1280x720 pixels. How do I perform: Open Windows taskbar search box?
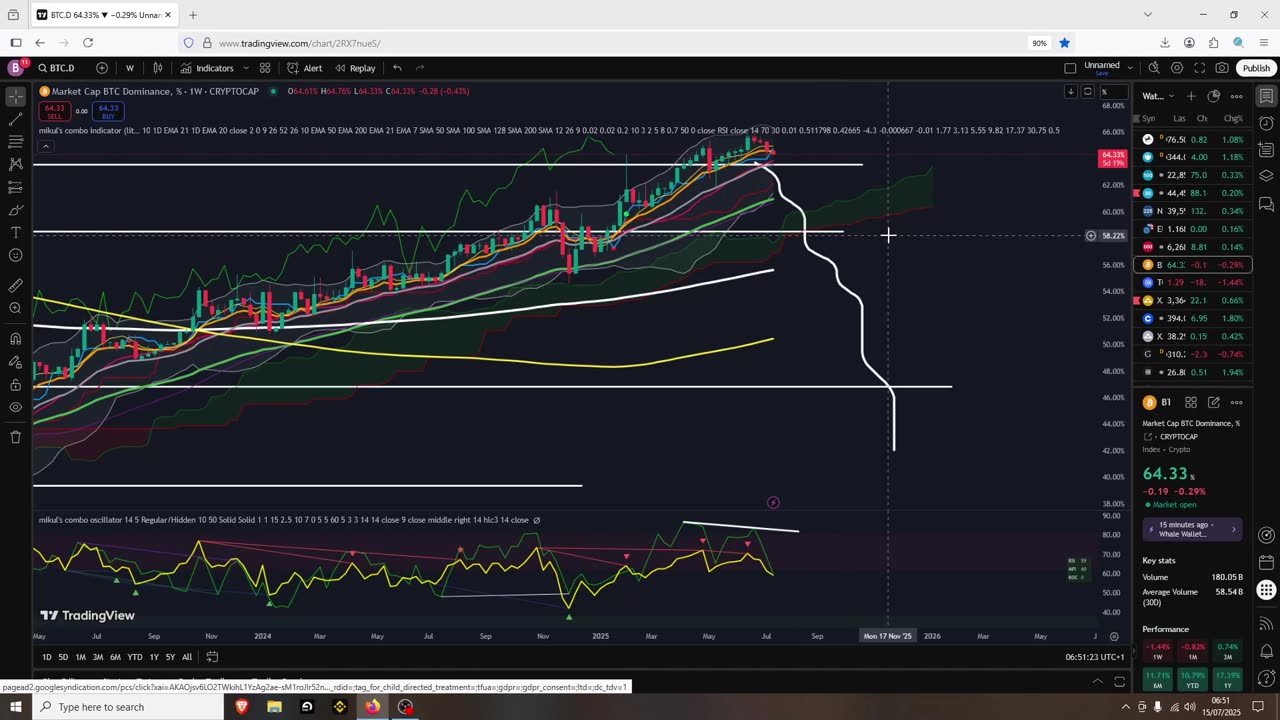(x=129, y=707)
